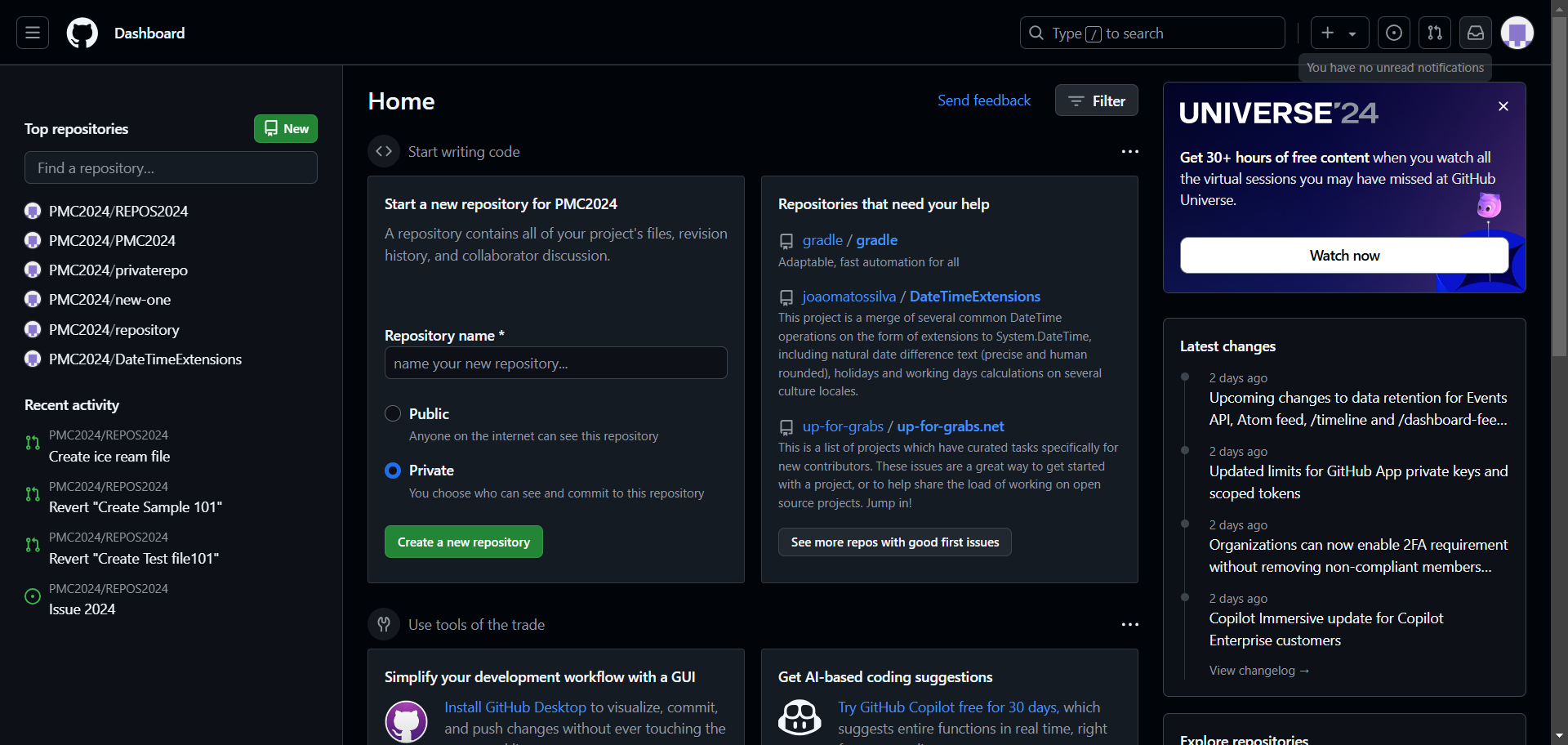Open the user profile avatar

pos(1517,33)
